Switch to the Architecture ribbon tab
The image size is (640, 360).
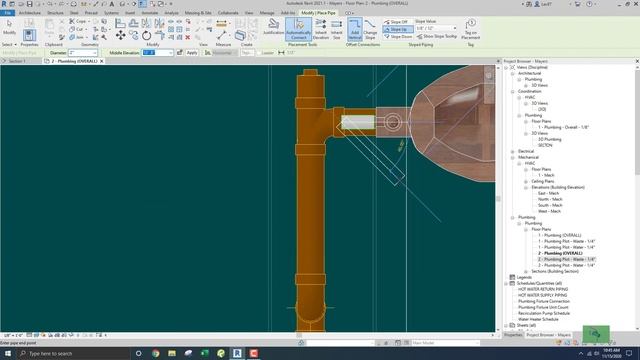point(30,13)
